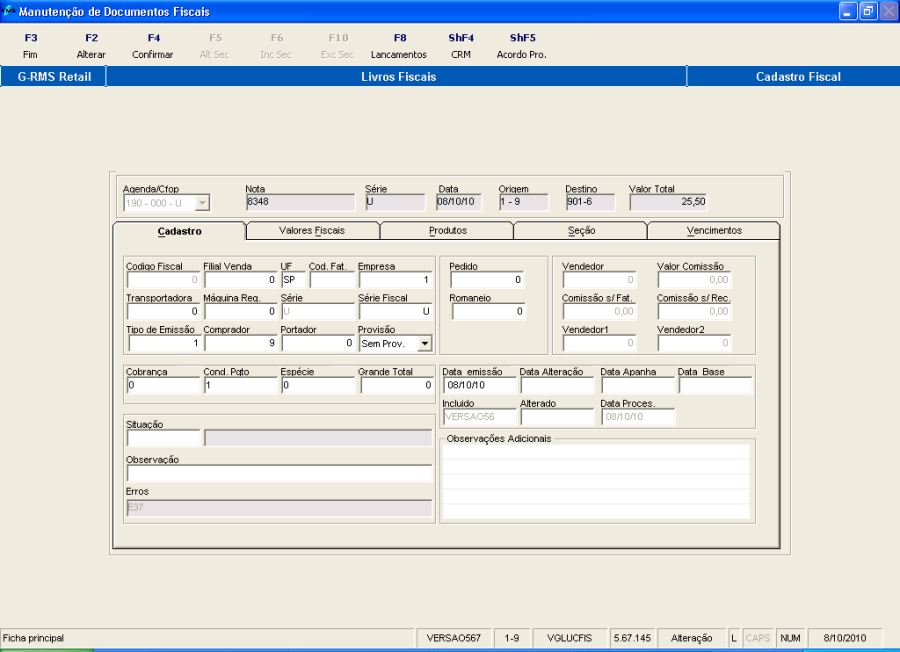Expand the Agenda/Cfop dropdown arrow
900x652 pixels.
tap(202, 203)
